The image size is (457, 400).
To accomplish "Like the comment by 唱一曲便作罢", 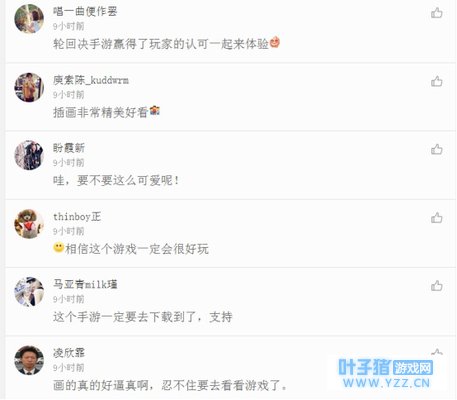I will click(x=437, y=13).
